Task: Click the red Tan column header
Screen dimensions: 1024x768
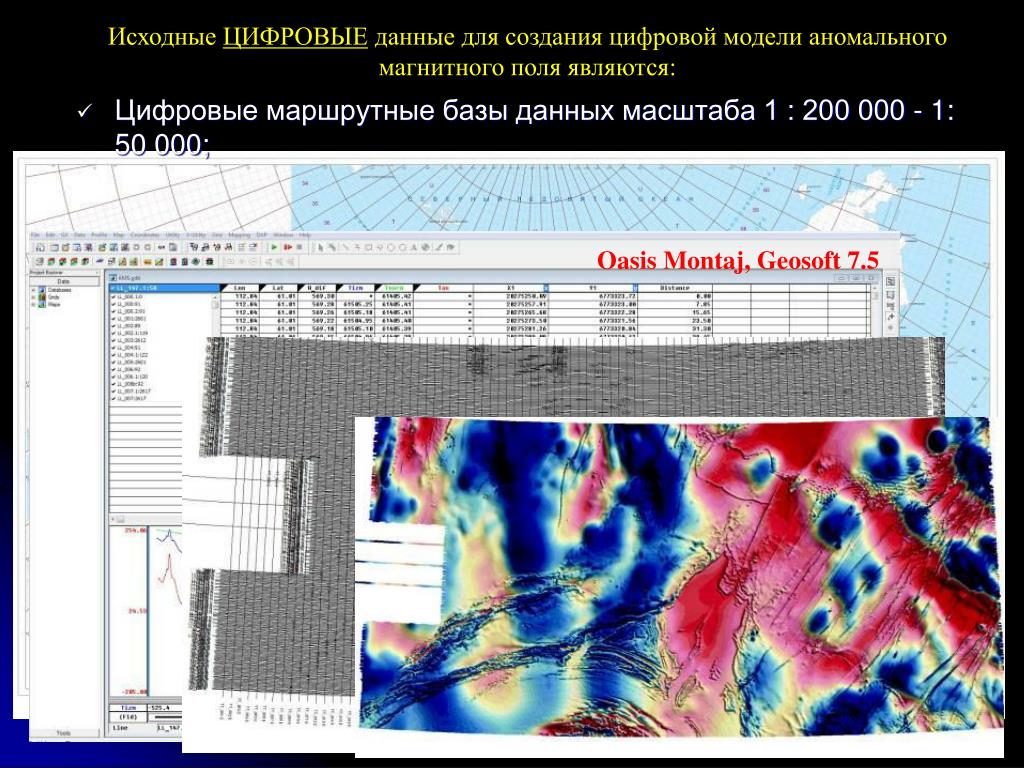Action: 443,288
